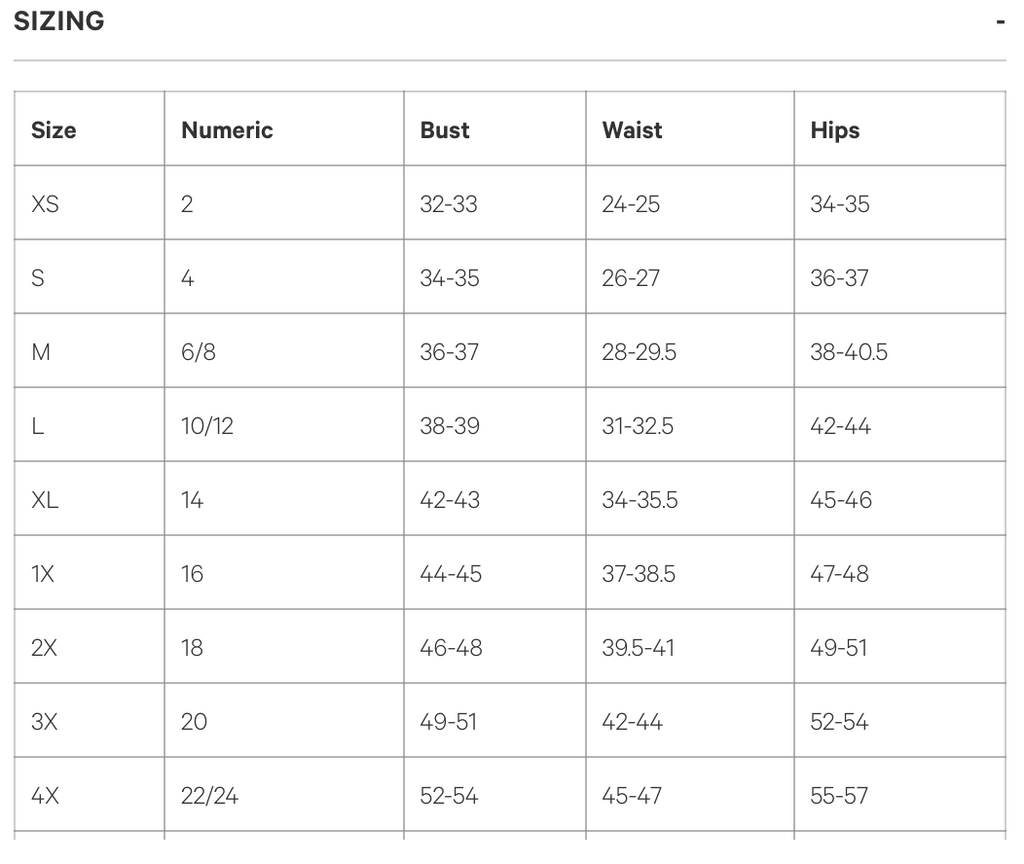The height and width of the screenshot is (864, 1024).
Task: Click the Size column header
Action: point(54,130)
